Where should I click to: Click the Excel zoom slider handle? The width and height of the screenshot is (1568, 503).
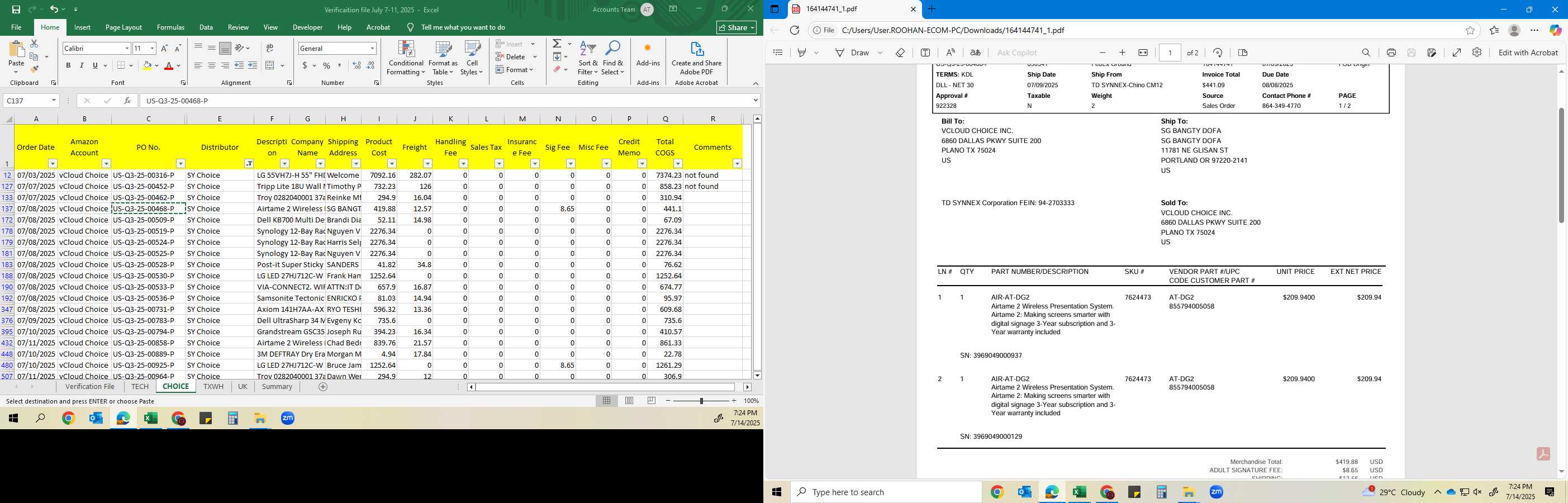701,401
